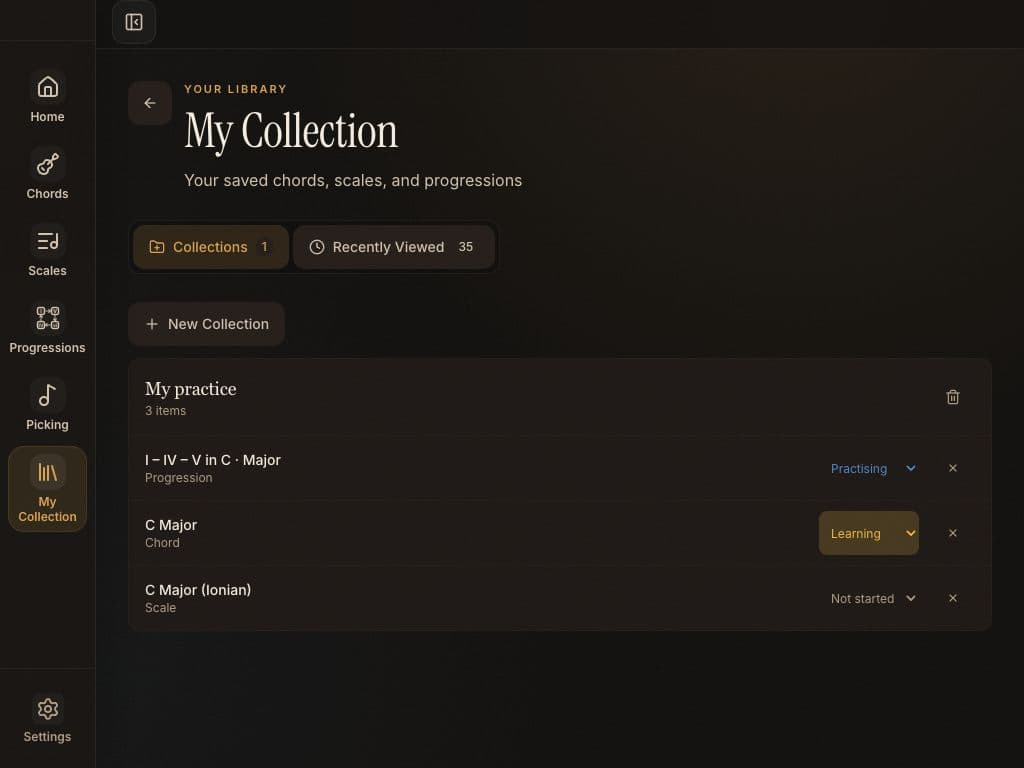Create a New Collection

point(206,324)
